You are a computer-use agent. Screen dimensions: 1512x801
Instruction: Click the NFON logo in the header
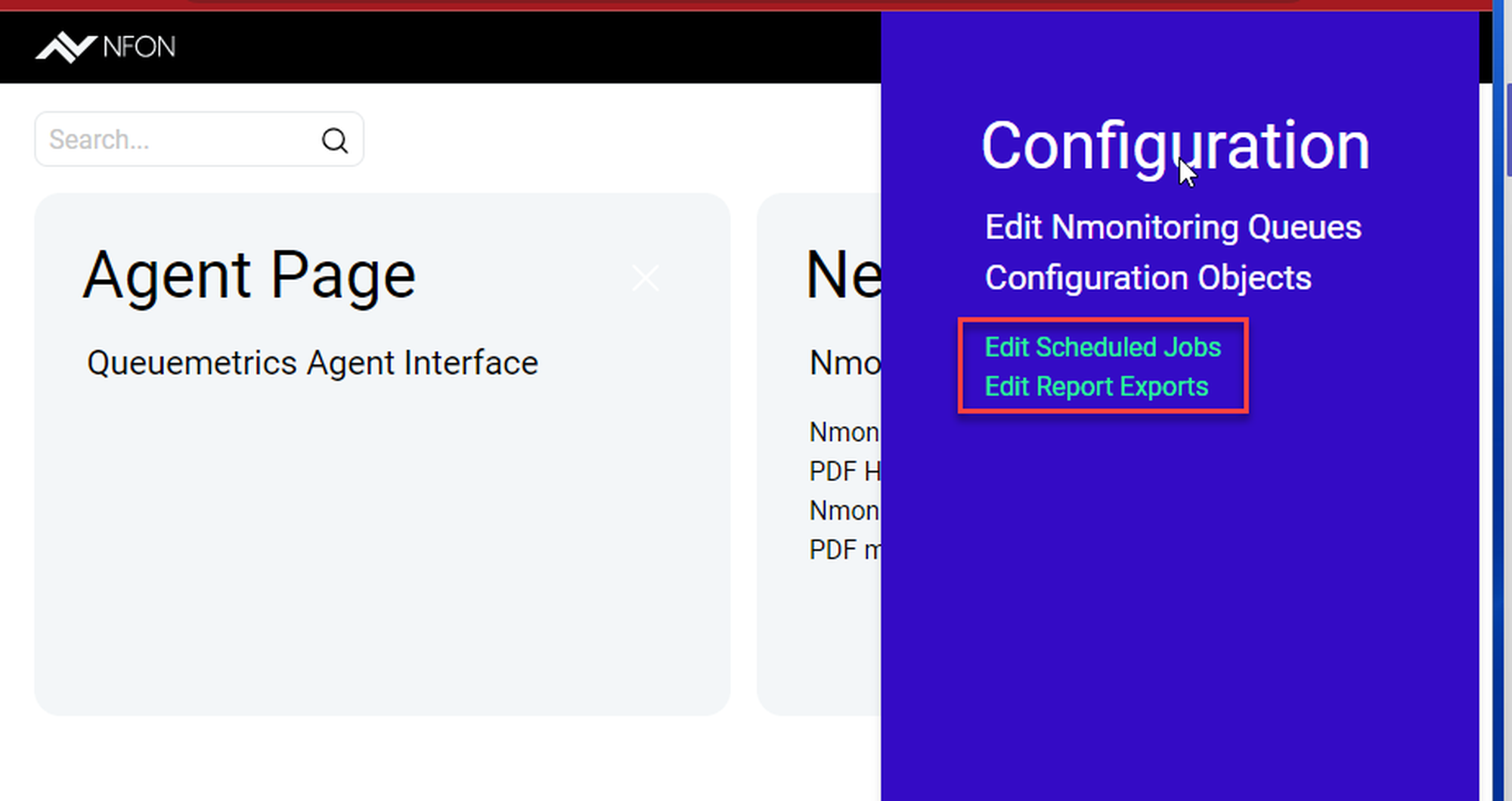click(x=105, y=47)
